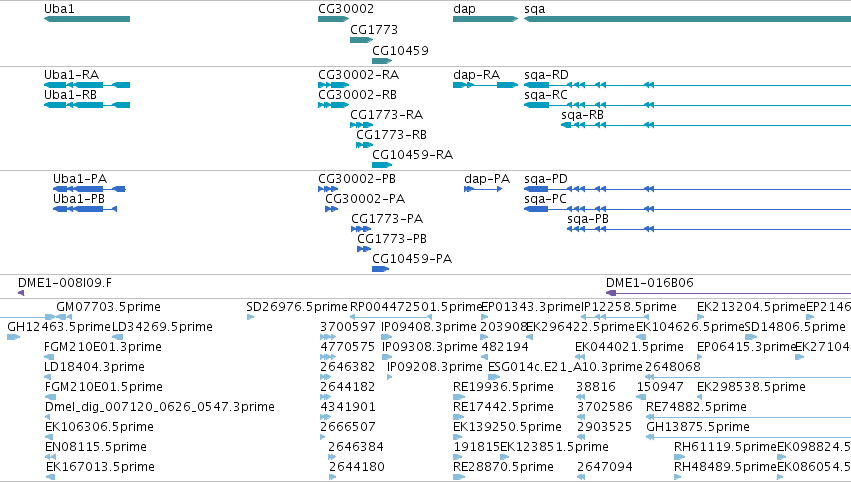The image size is (851, 482).
Task: Select the CG1773-RB transcript label
Action: coord(391,135)
